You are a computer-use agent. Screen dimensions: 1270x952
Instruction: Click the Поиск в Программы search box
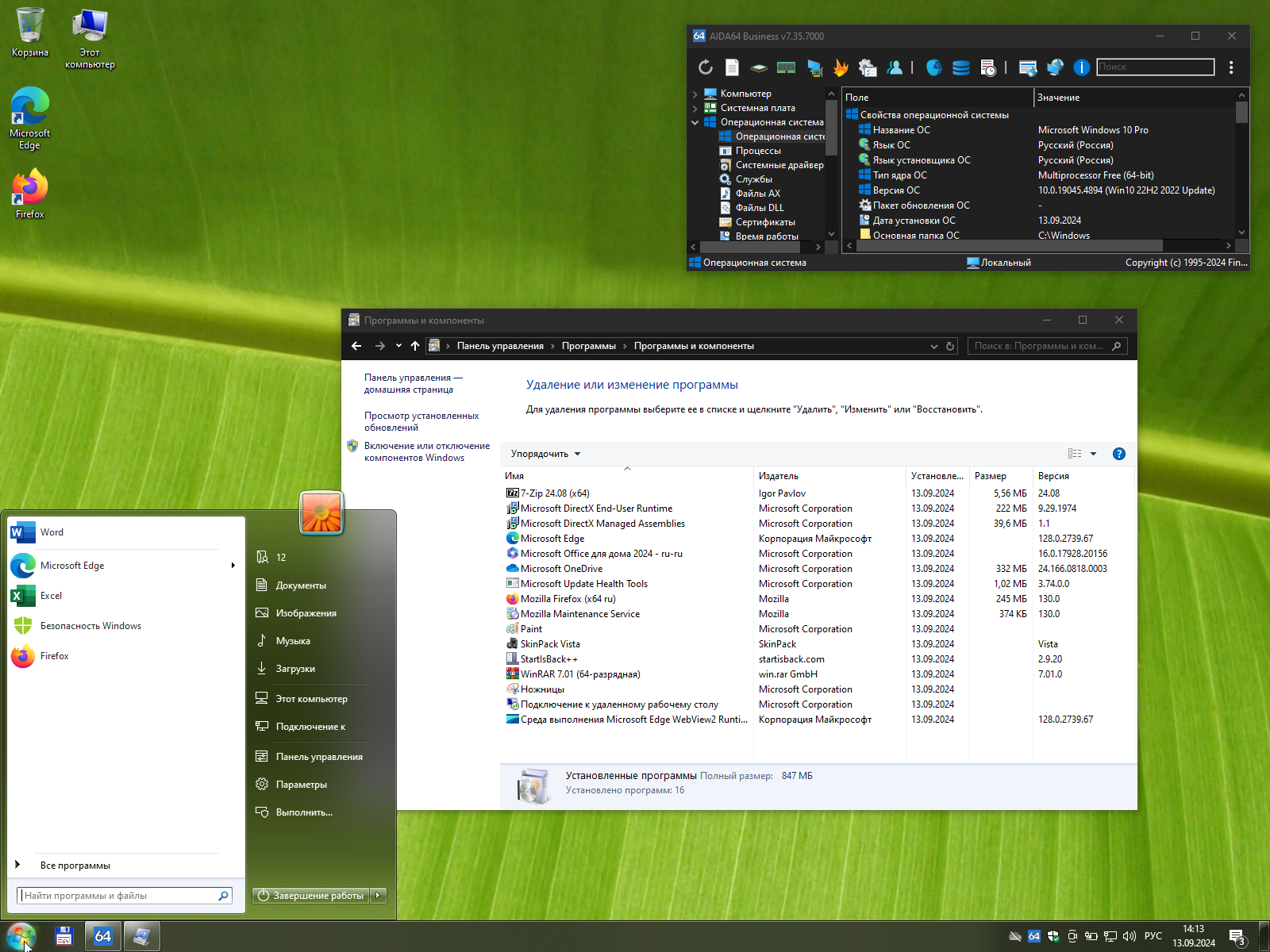point(1047,346)
